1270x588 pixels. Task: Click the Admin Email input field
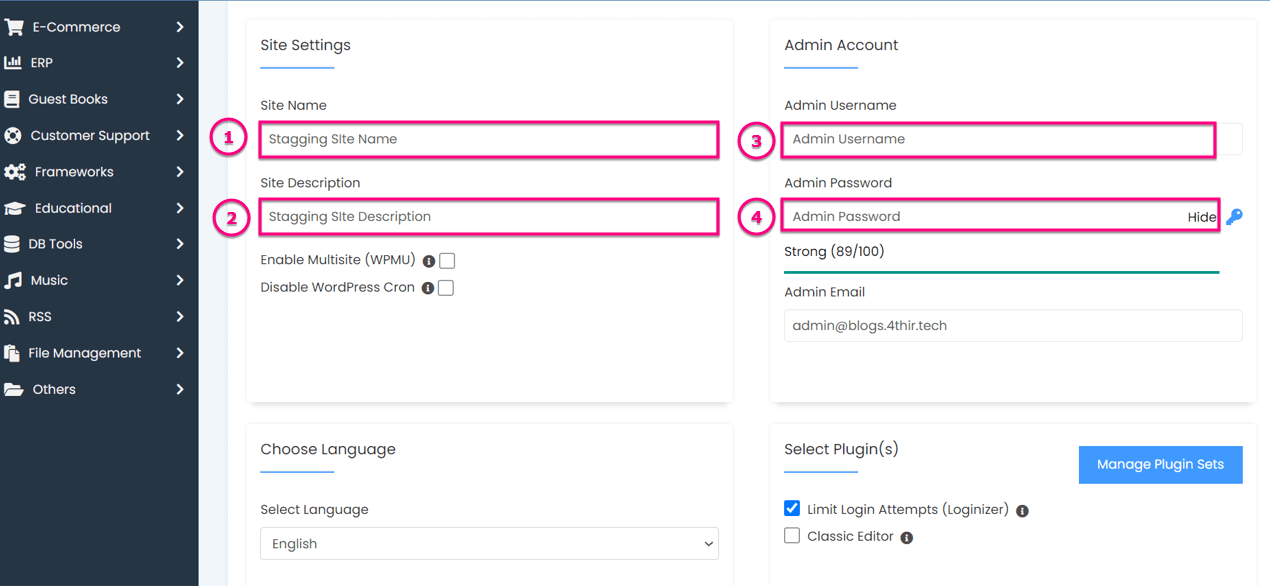tap(1012, 326)
